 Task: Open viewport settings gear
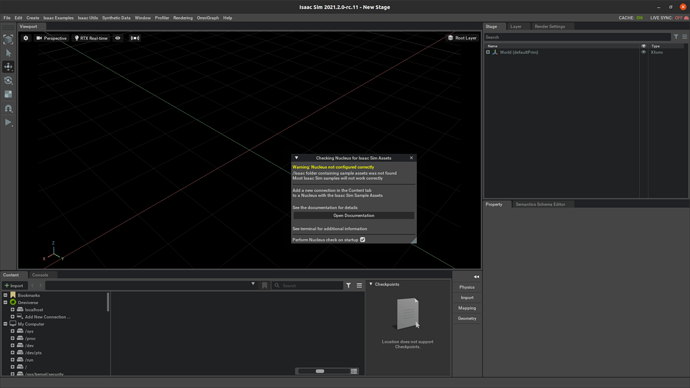[26, 38]
